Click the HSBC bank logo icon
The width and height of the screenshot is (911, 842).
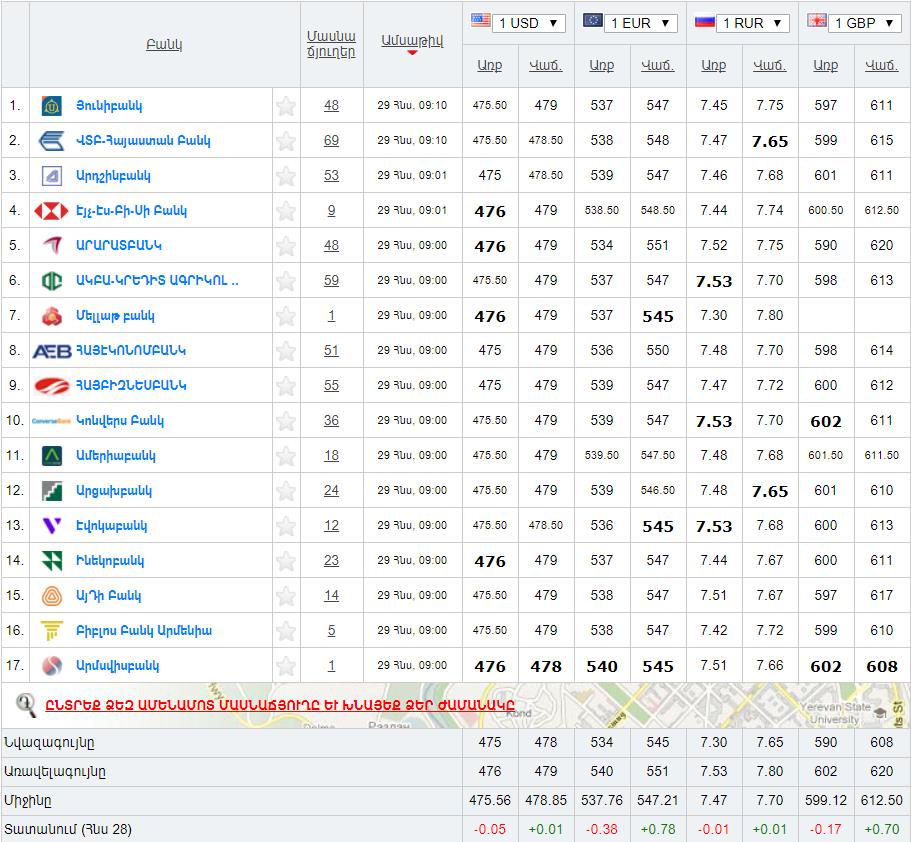coord(52,211)
